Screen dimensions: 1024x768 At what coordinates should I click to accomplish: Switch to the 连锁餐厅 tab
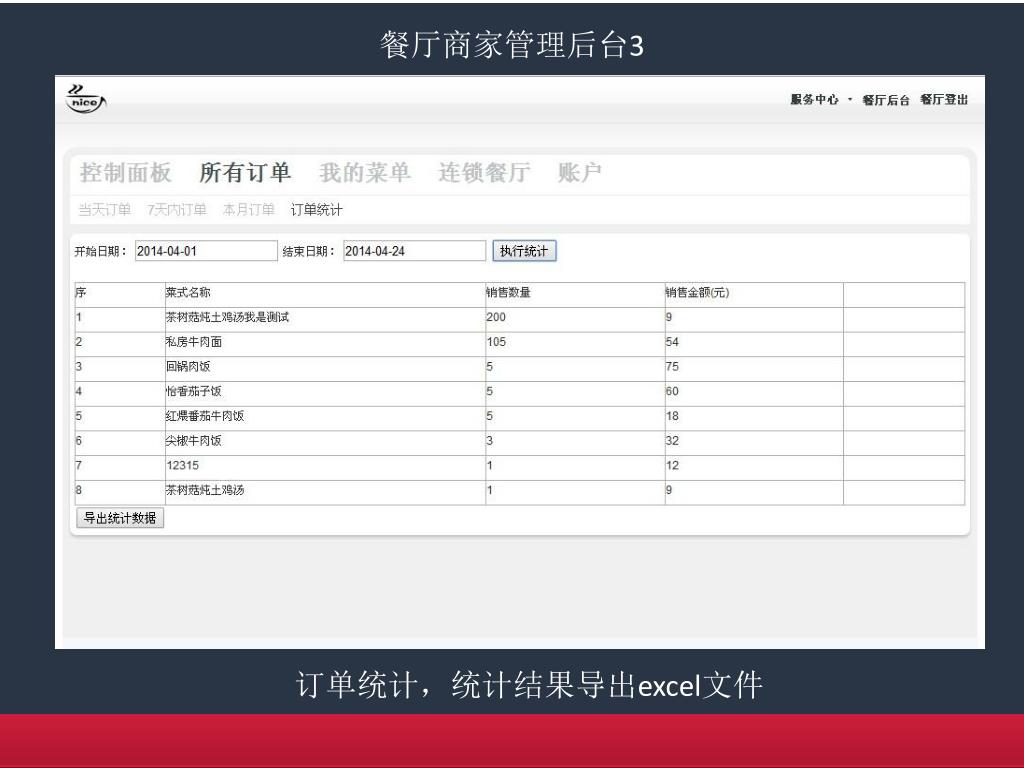click(x=484, y=172)
